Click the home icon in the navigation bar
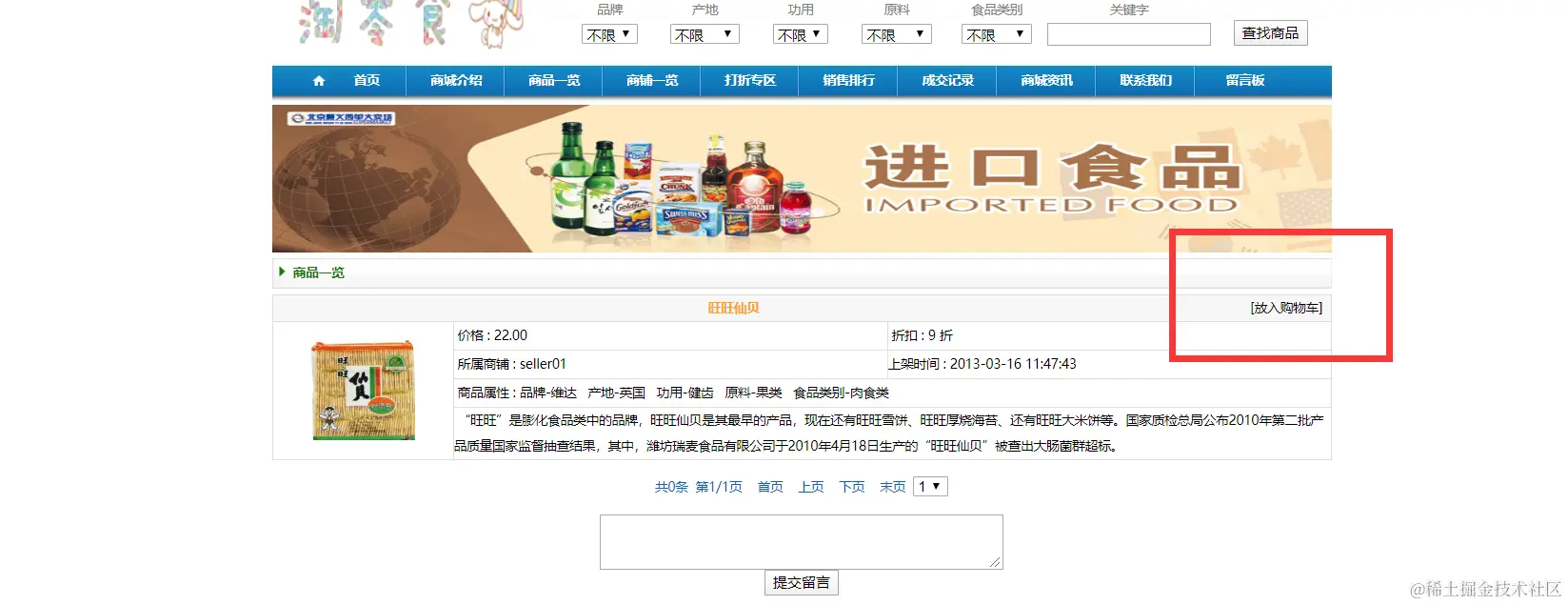 tap(319, 81)
